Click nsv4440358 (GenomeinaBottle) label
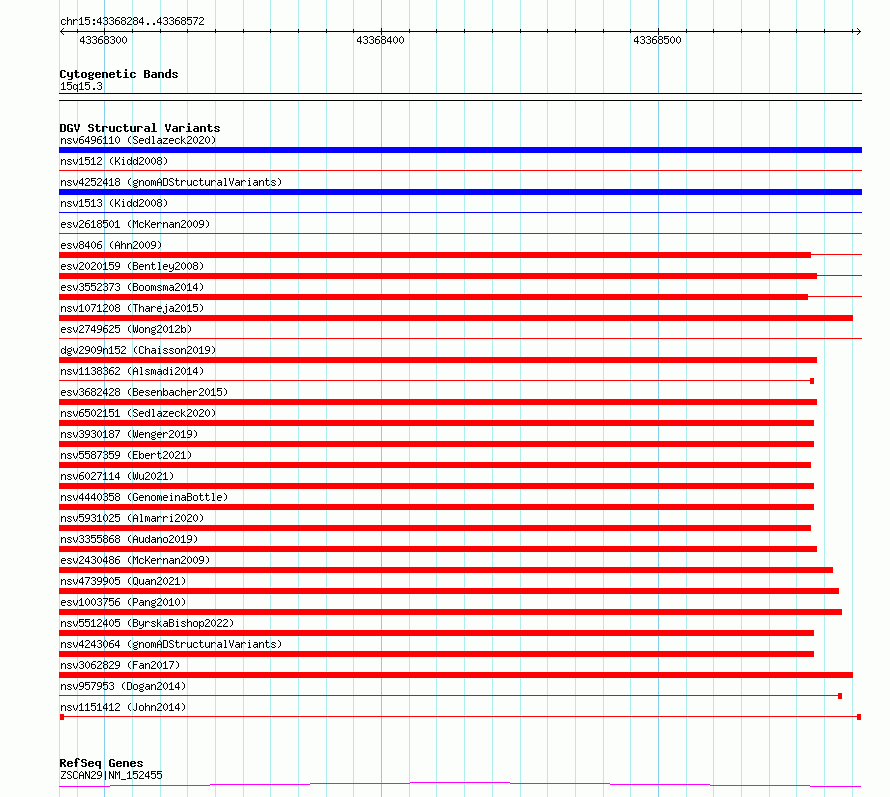Viewport: 890px width, 797px height. coord(144,497)
